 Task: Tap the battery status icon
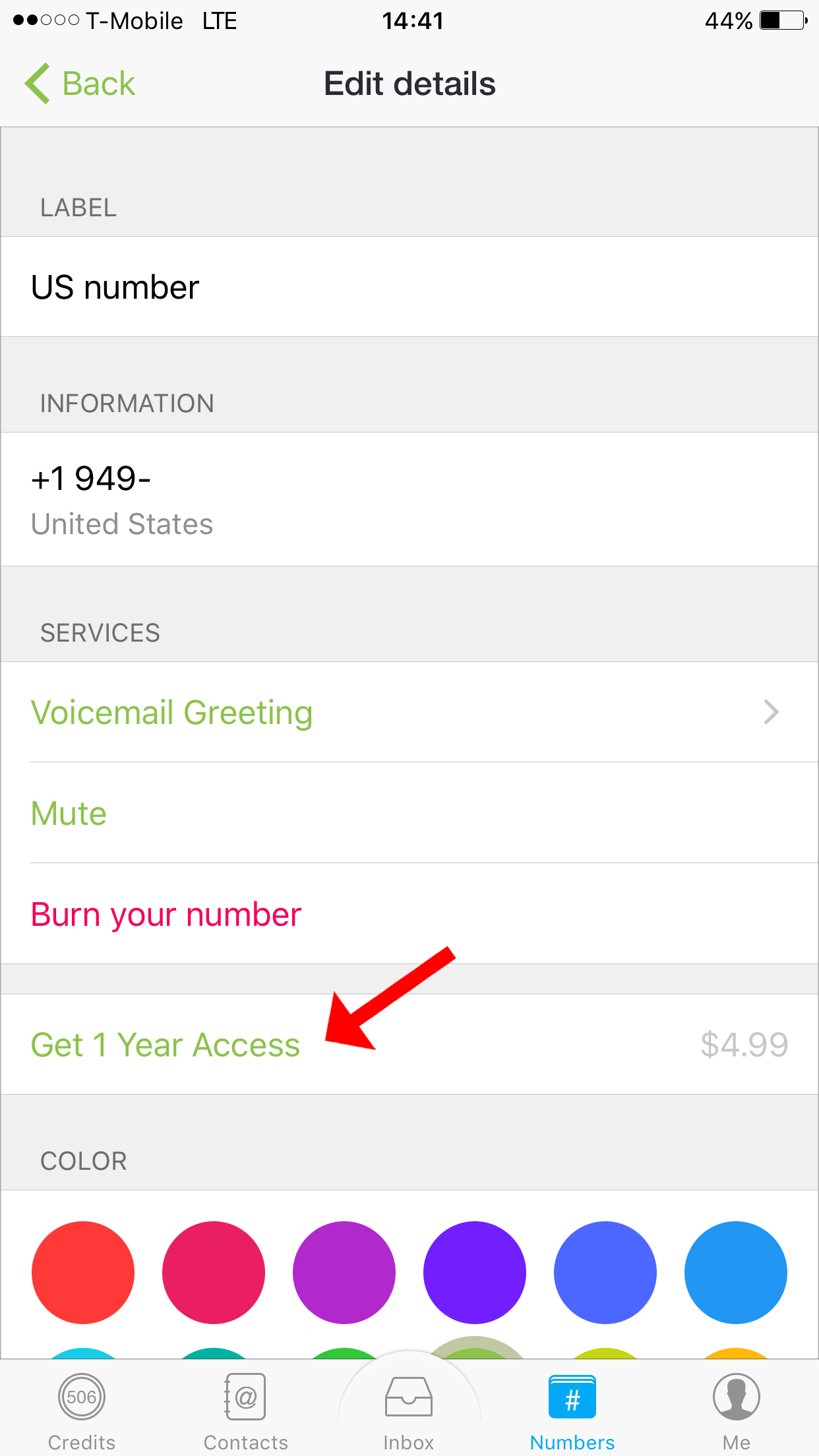(x=783, y=21)
